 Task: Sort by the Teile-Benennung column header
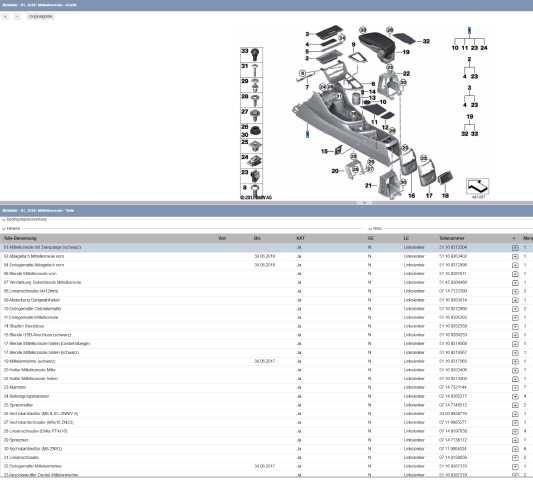pyautogui.click(x=20, y=238)
